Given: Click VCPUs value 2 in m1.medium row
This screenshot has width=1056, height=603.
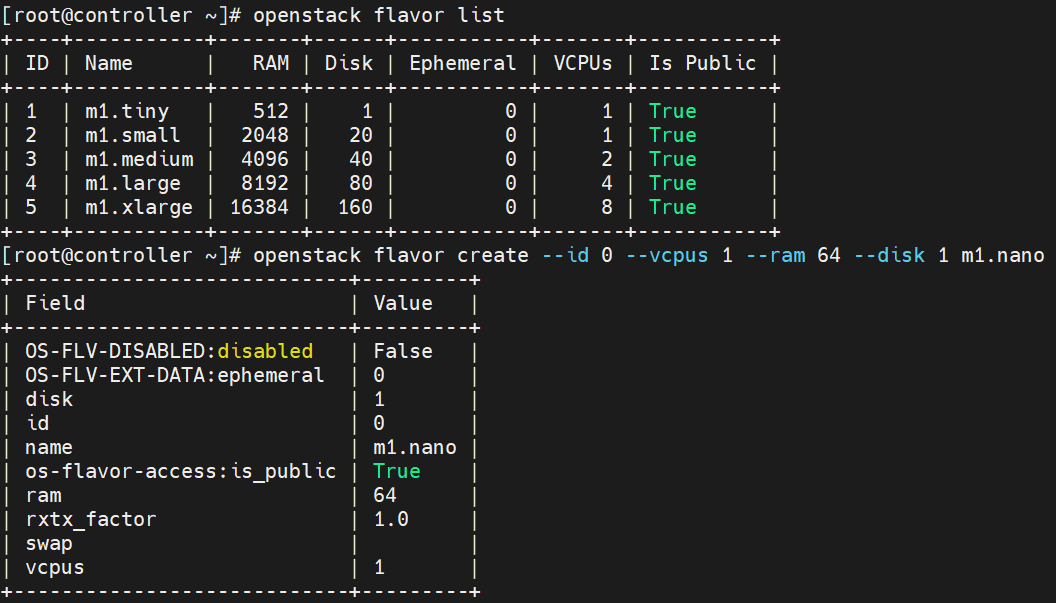Looking at the screenshot, I should pyautogui.click(x=607, y=159).
